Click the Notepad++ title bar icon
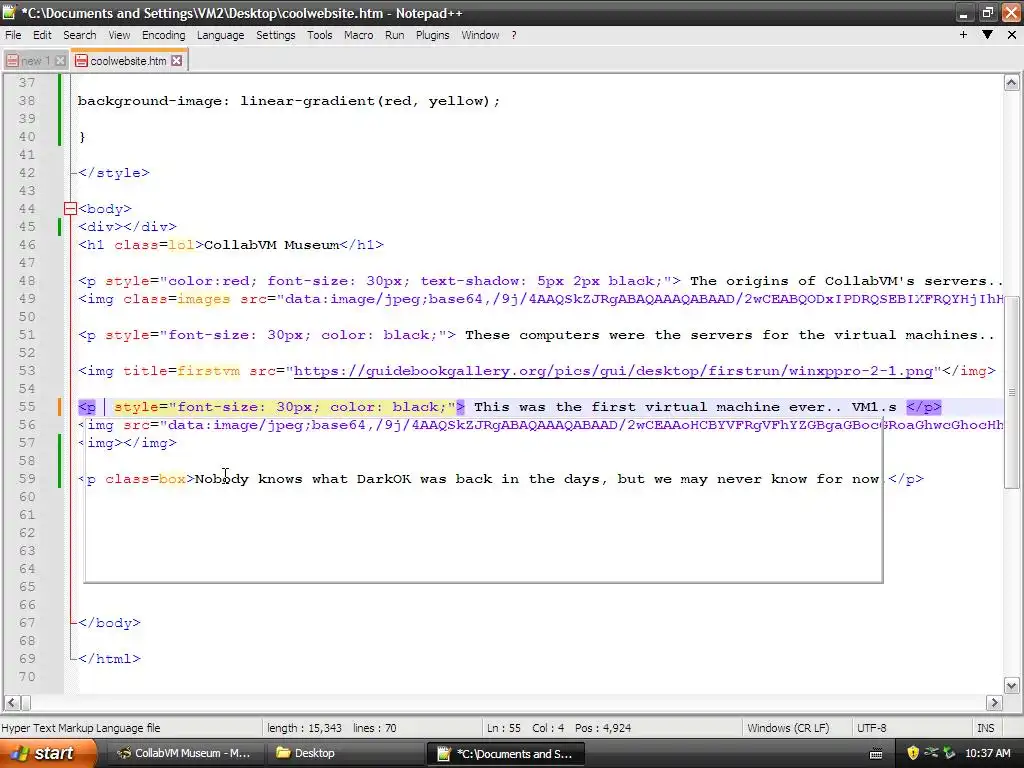The image size is (1024, 768). click(9, 12)
